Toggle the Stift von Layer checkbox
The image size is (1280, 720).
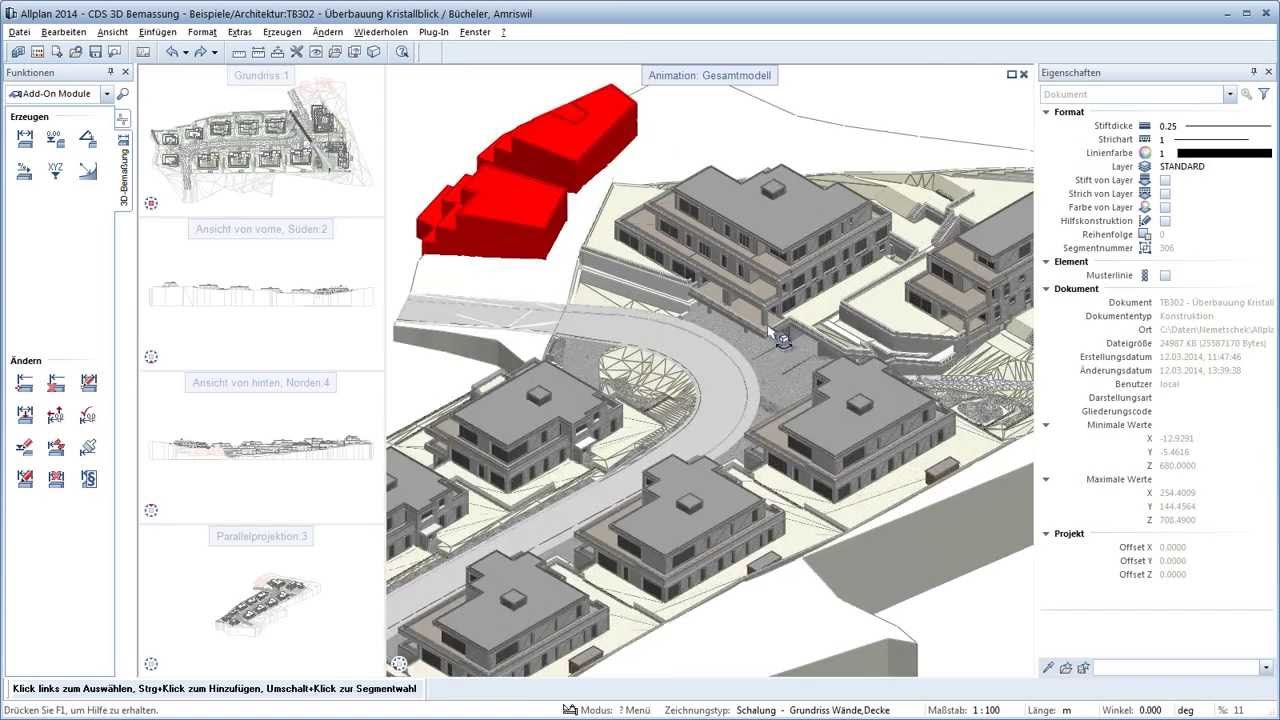click(1165, 180)
